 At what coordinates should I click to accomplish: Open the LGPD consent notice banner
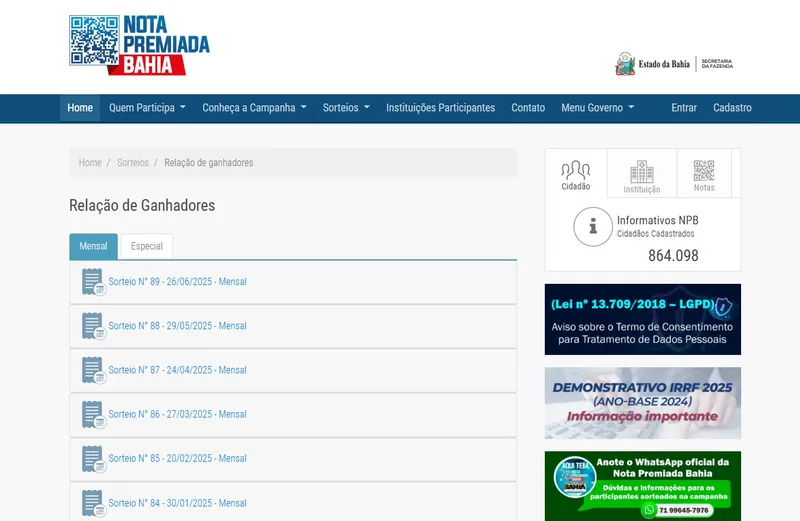[642, 319]
